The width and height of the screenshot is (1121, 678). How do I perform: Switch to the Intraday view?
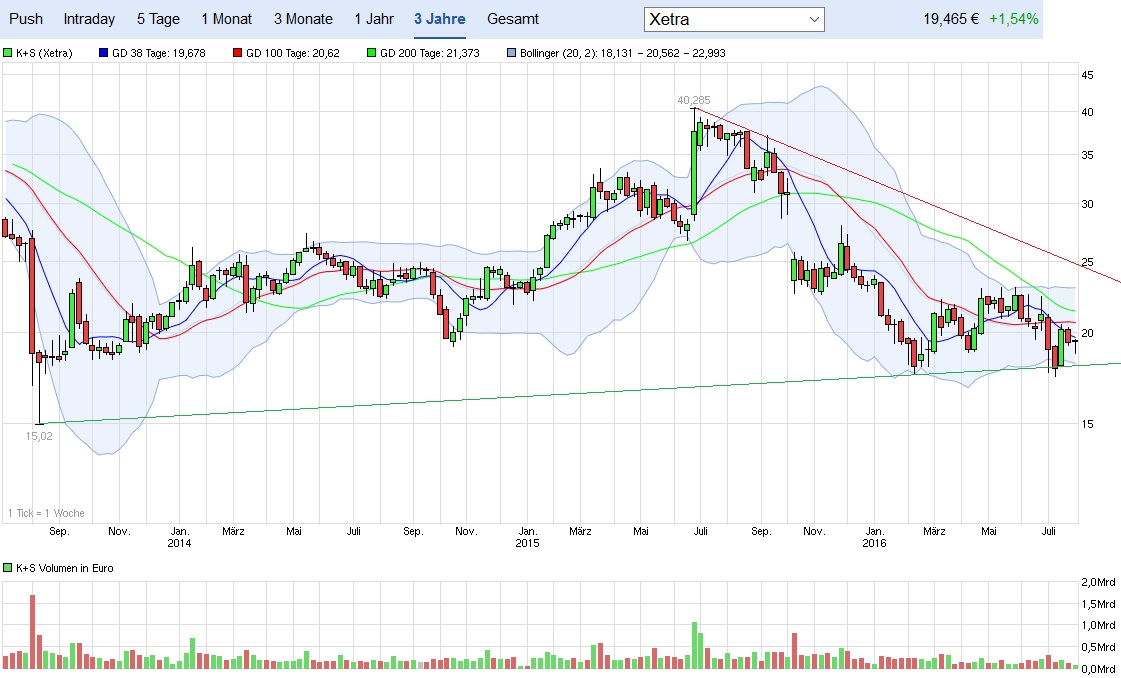pyautogui.click(x=89, y=19)
